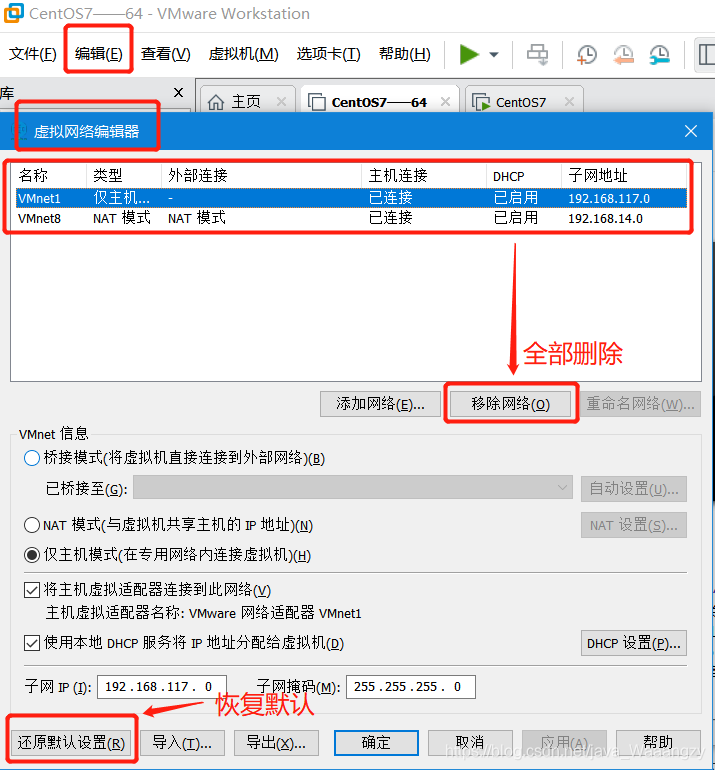Click the VMware Workstation logo in title bar

(x=13, y=13)
